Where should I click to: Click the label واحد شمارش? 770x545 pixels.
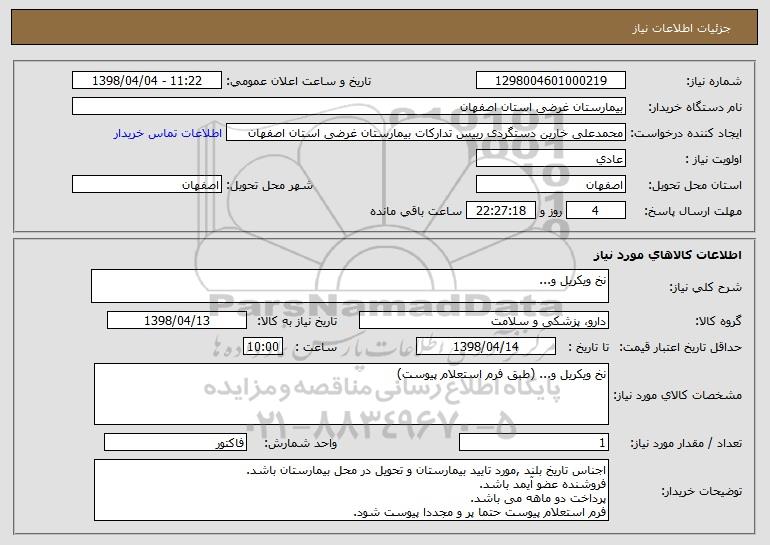301,443
